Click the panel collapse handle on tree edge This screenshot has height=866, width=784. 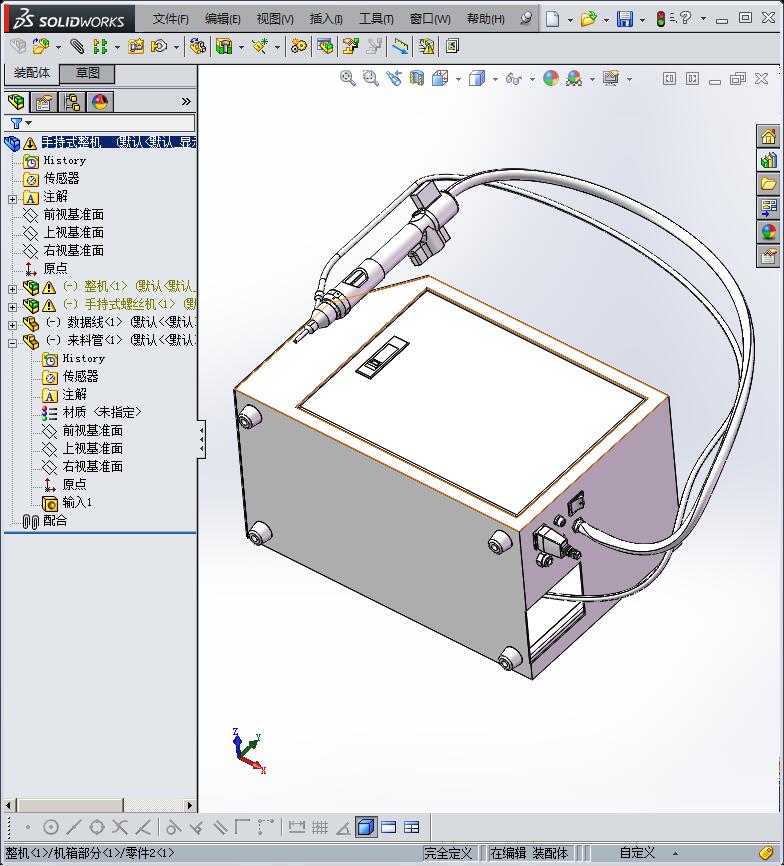(202, 439)
